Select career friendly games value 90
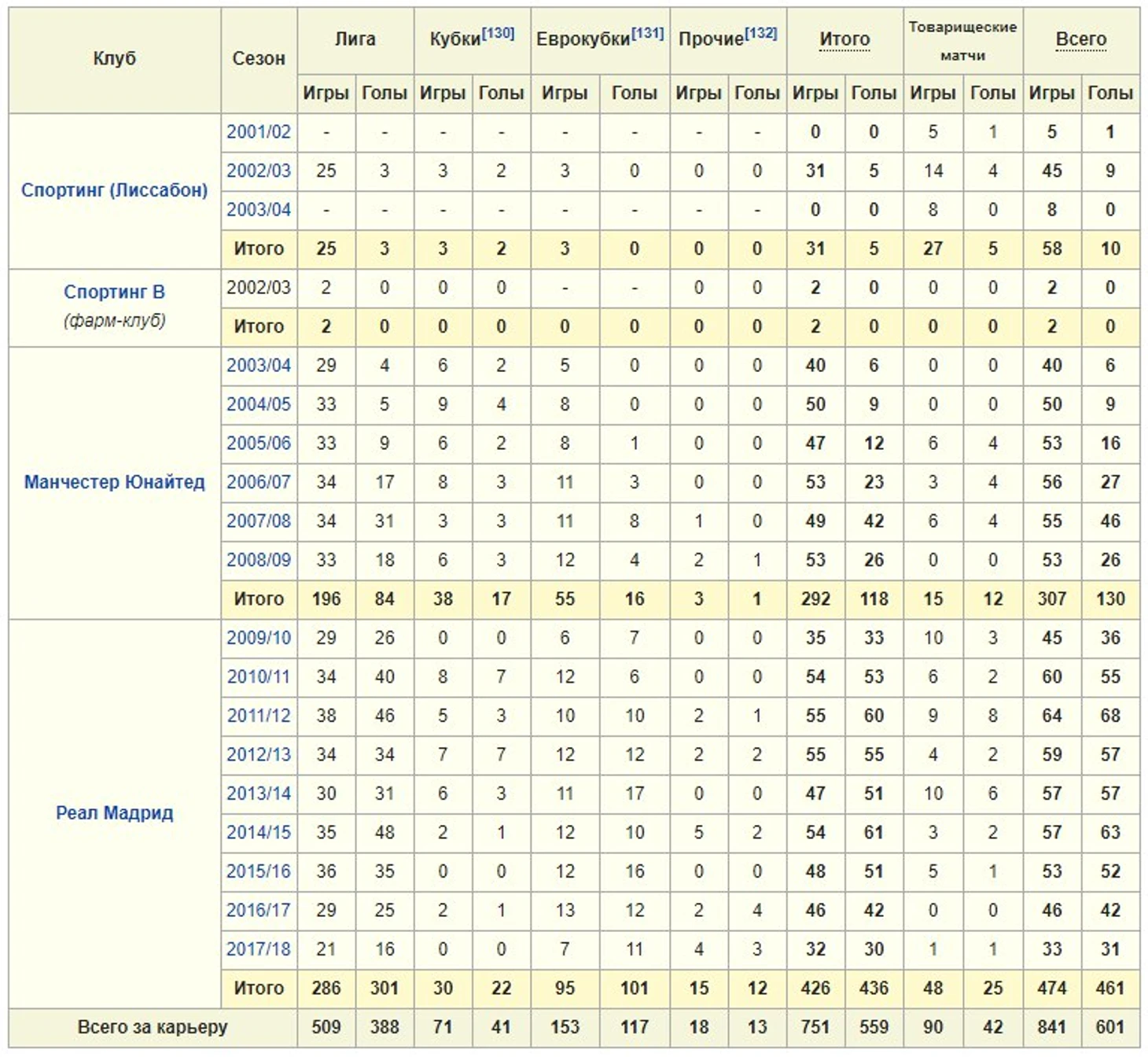This screenshot has height=1057, width=1148. (x=933, y=1027)
